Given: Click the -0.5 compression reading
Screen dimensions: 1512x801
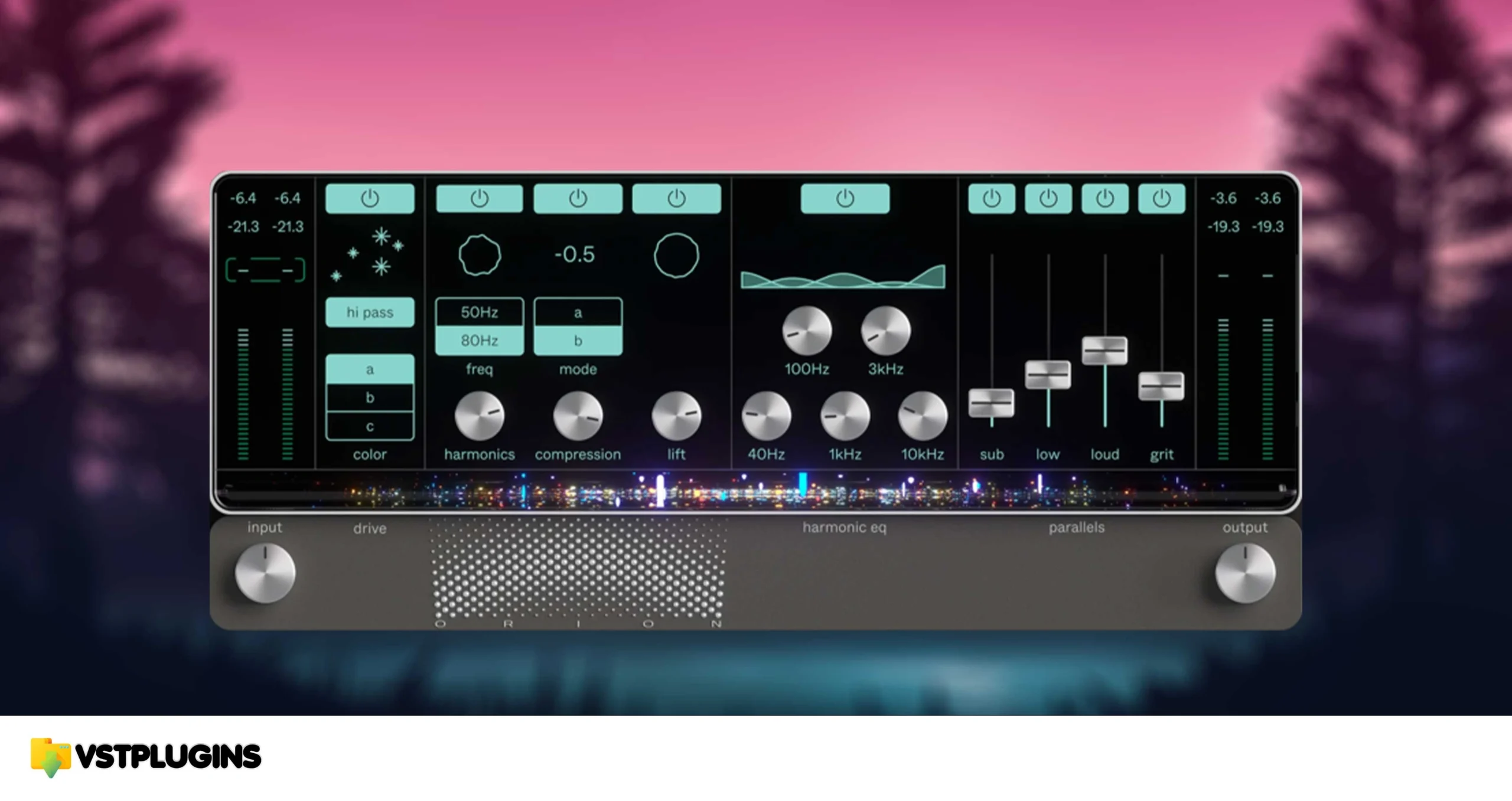Looking at the screenshot, I should [x=575, y=254].
